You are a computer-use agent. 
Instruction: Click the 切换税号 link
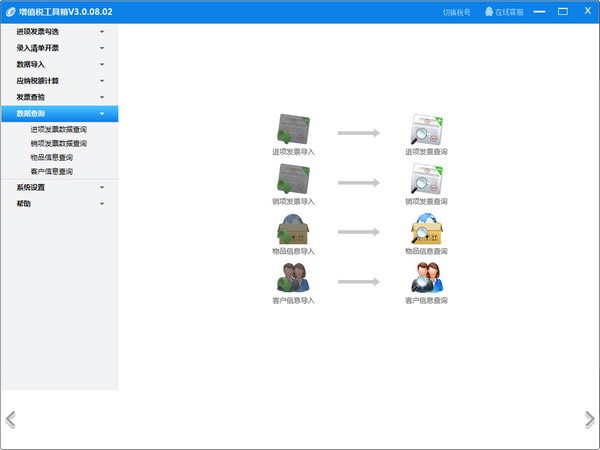tap(457, 12)
